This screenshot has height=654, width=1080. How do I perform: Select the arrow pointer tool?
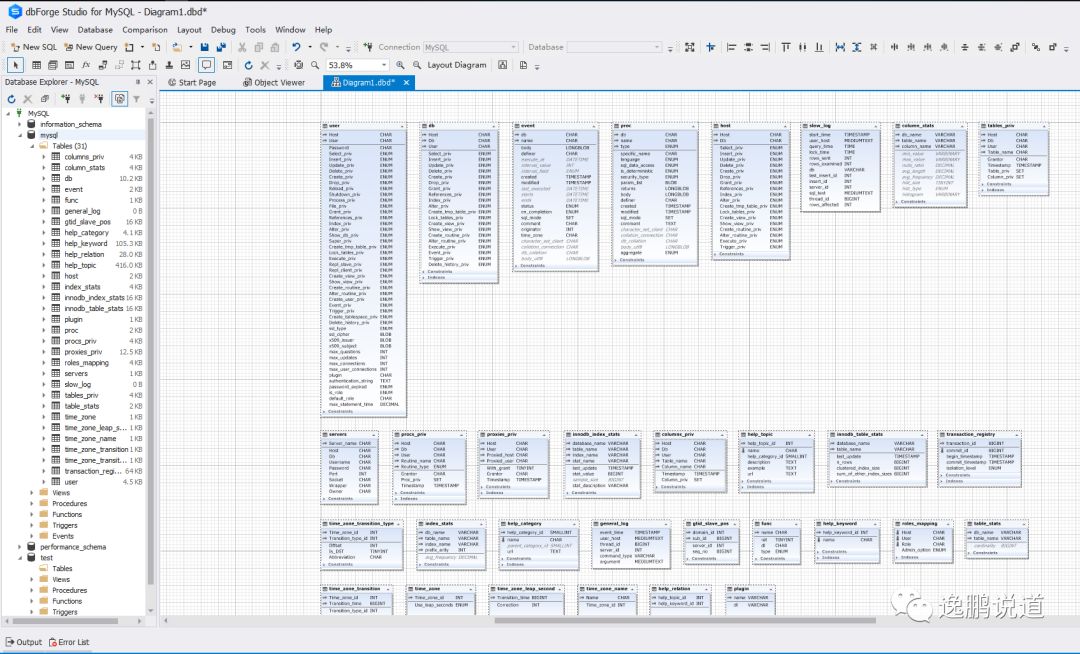[14, 65]
